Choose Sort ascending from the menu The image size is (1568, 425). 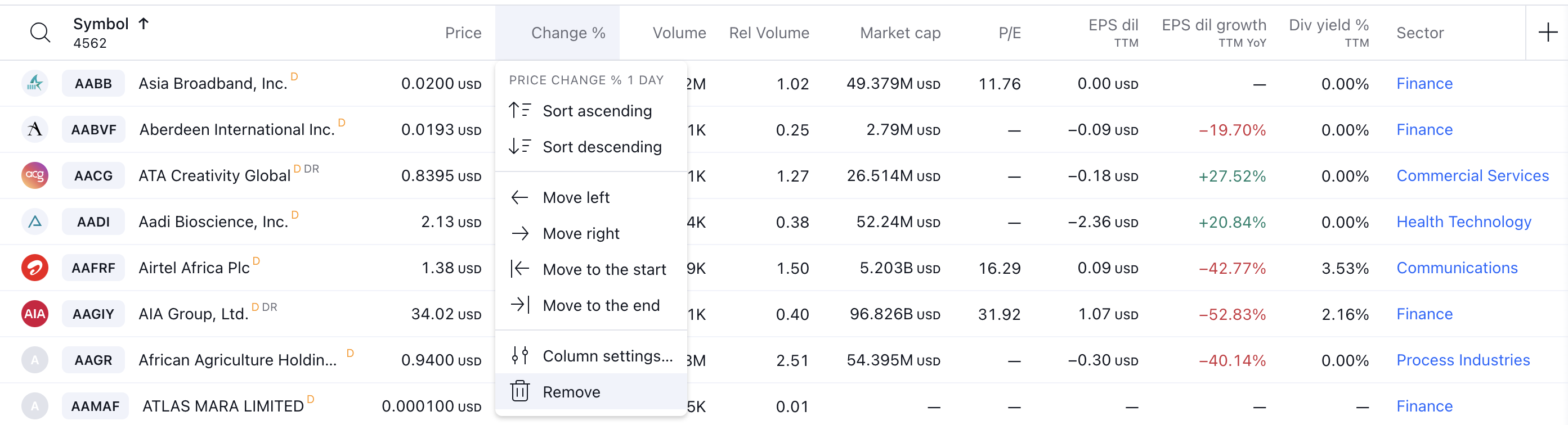coord(597,111)
